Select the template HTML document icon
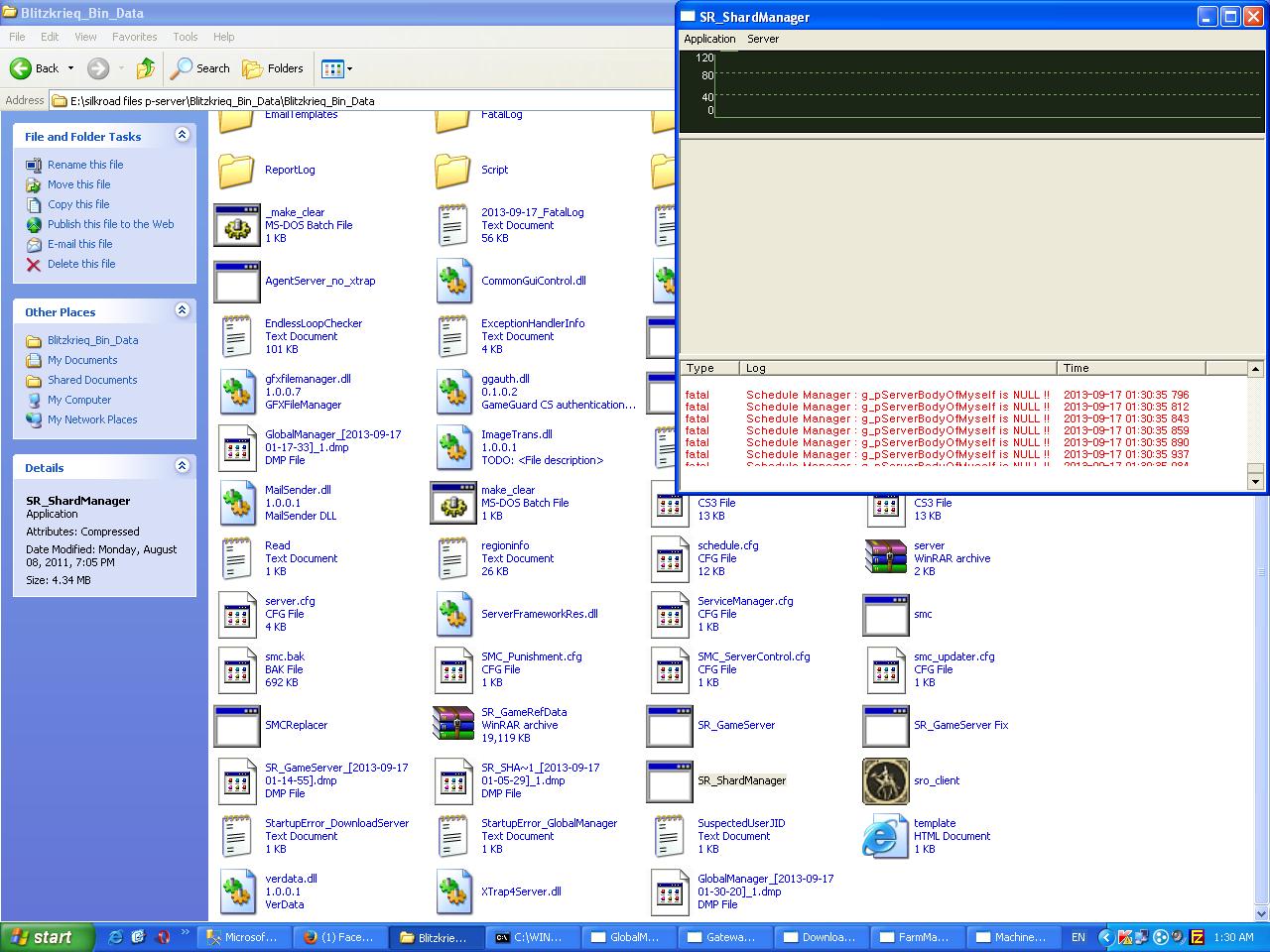 [886, 836]
